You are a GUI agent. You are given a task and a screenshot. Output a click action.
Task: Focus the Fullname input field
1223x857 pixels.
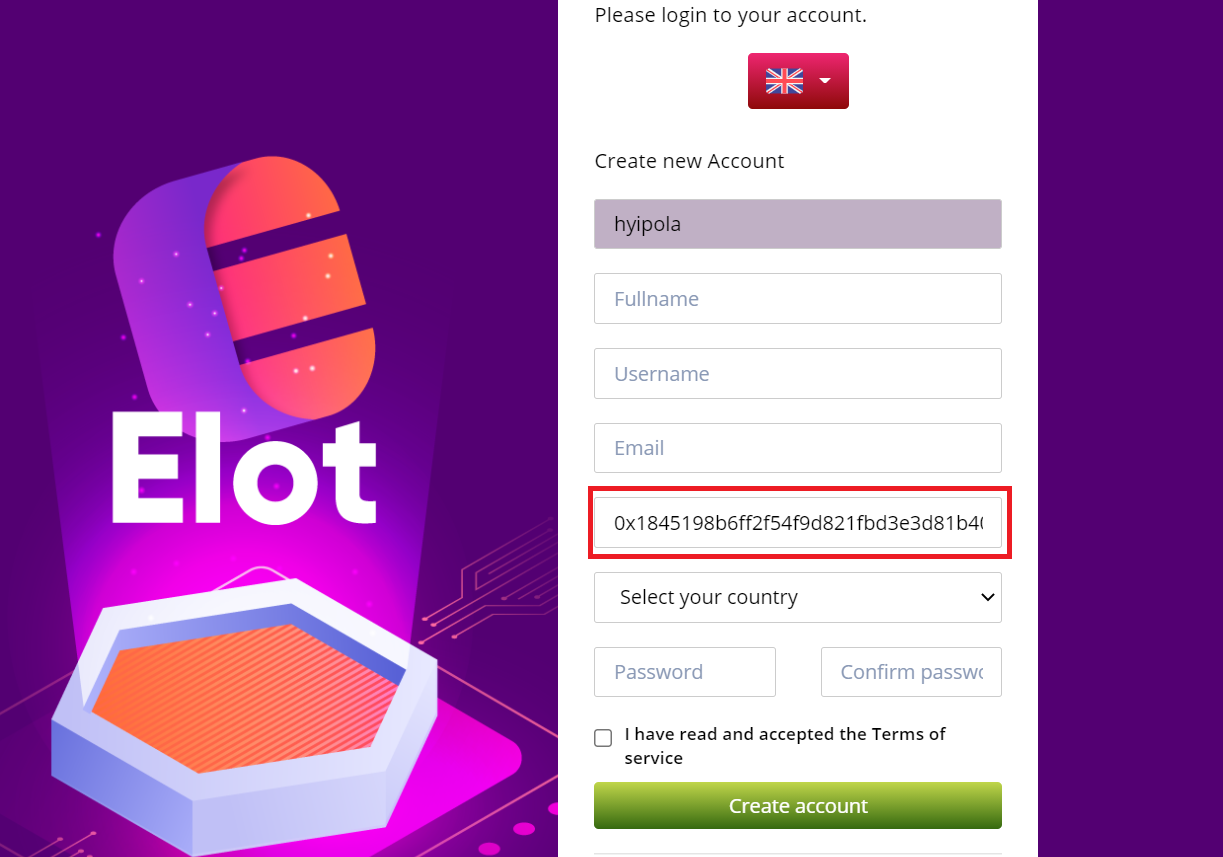coord(797,299)
